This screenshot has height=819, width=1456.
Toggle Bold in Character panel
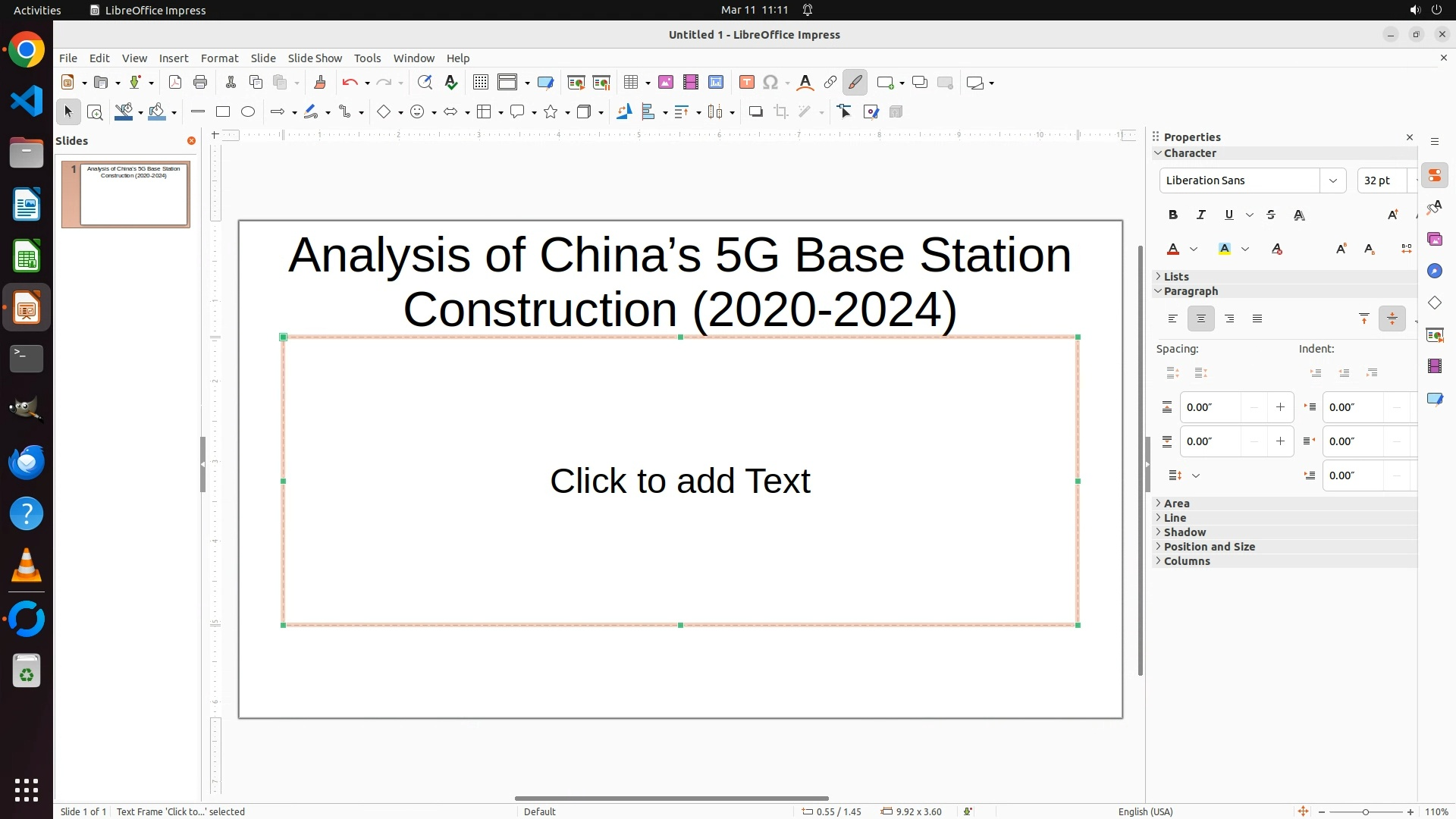[1173, 215]
